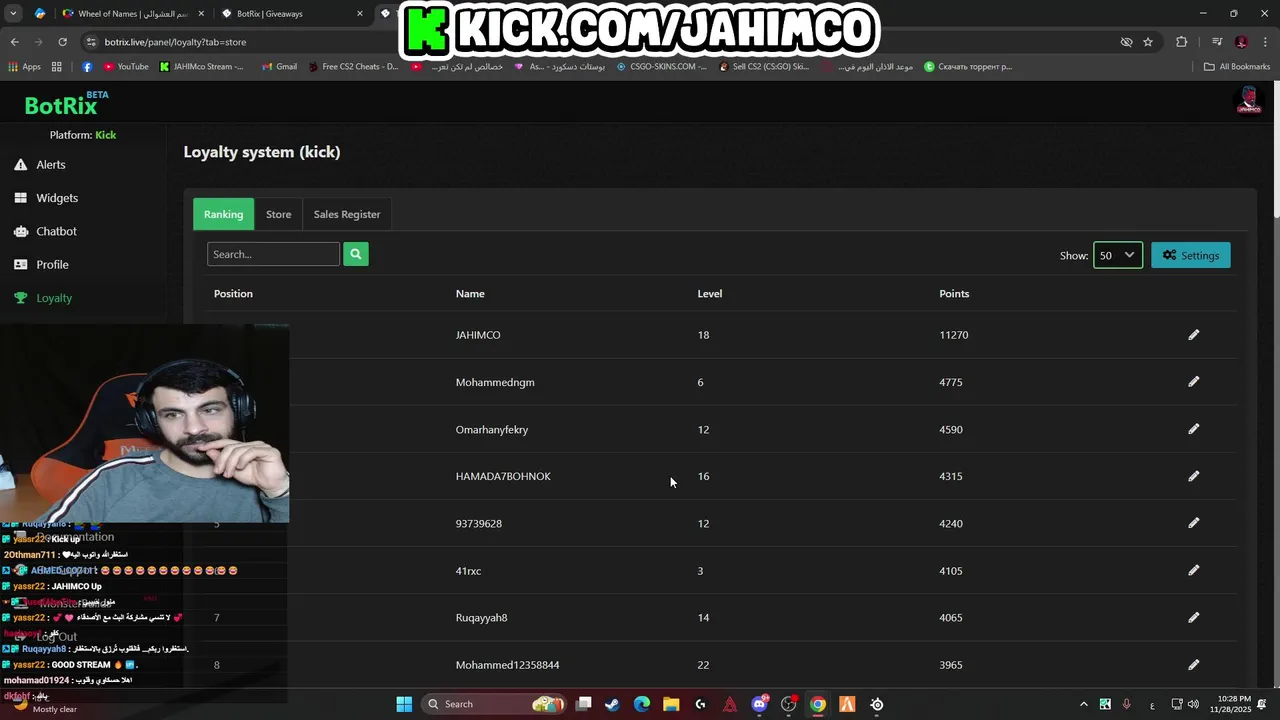The height and width of the screenshot is (720, 1280).
Task: Click the Level column header
Action: tap(710, 294)
